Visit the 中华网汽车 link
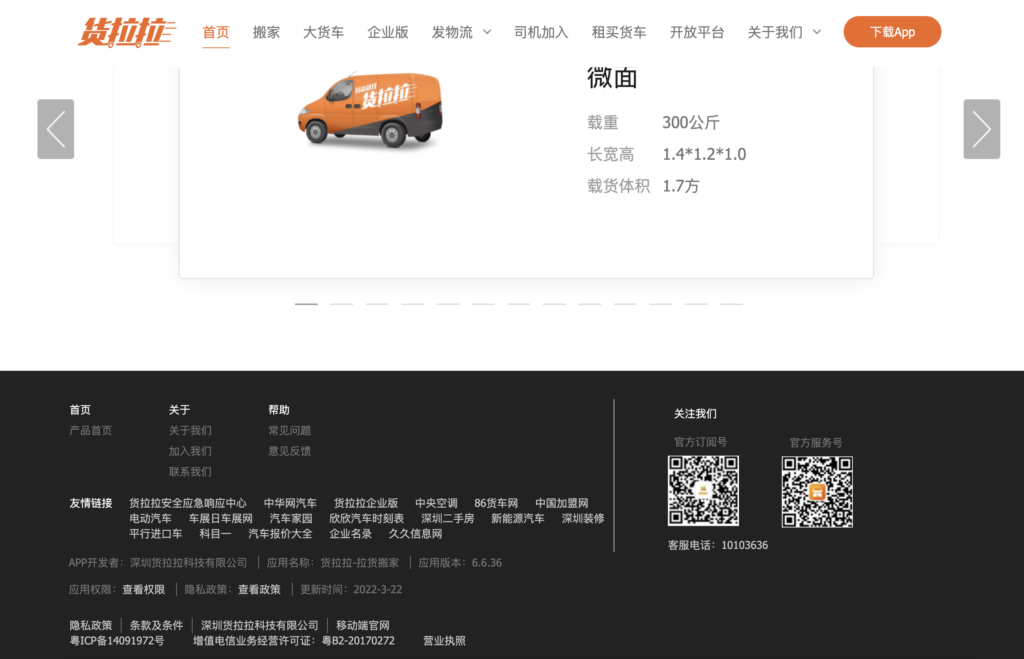1024x659 pixels. (290, 503)
